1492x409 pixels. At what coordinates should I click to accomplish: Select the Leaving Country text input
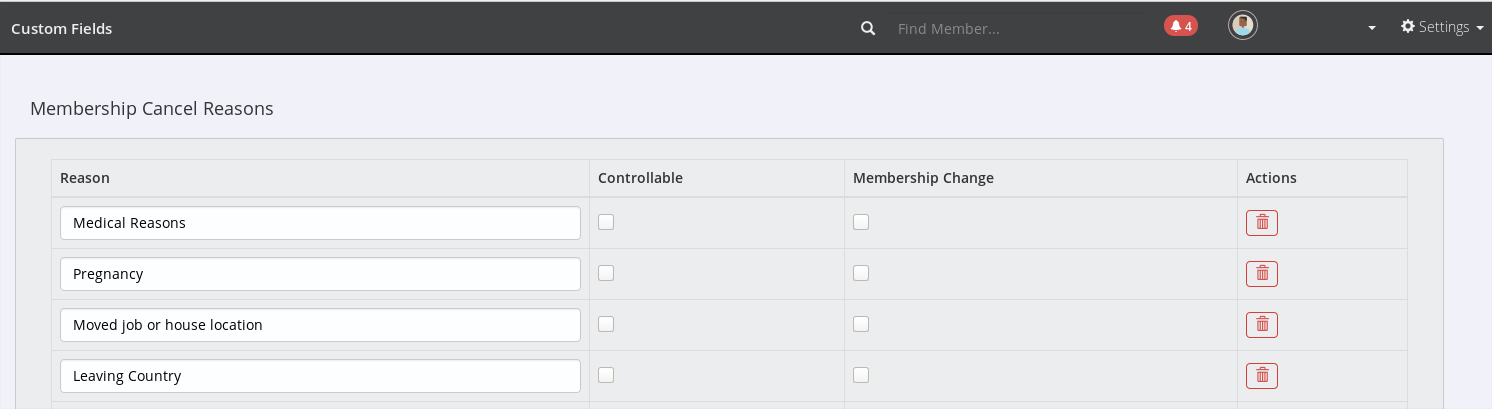click(320, 376)
